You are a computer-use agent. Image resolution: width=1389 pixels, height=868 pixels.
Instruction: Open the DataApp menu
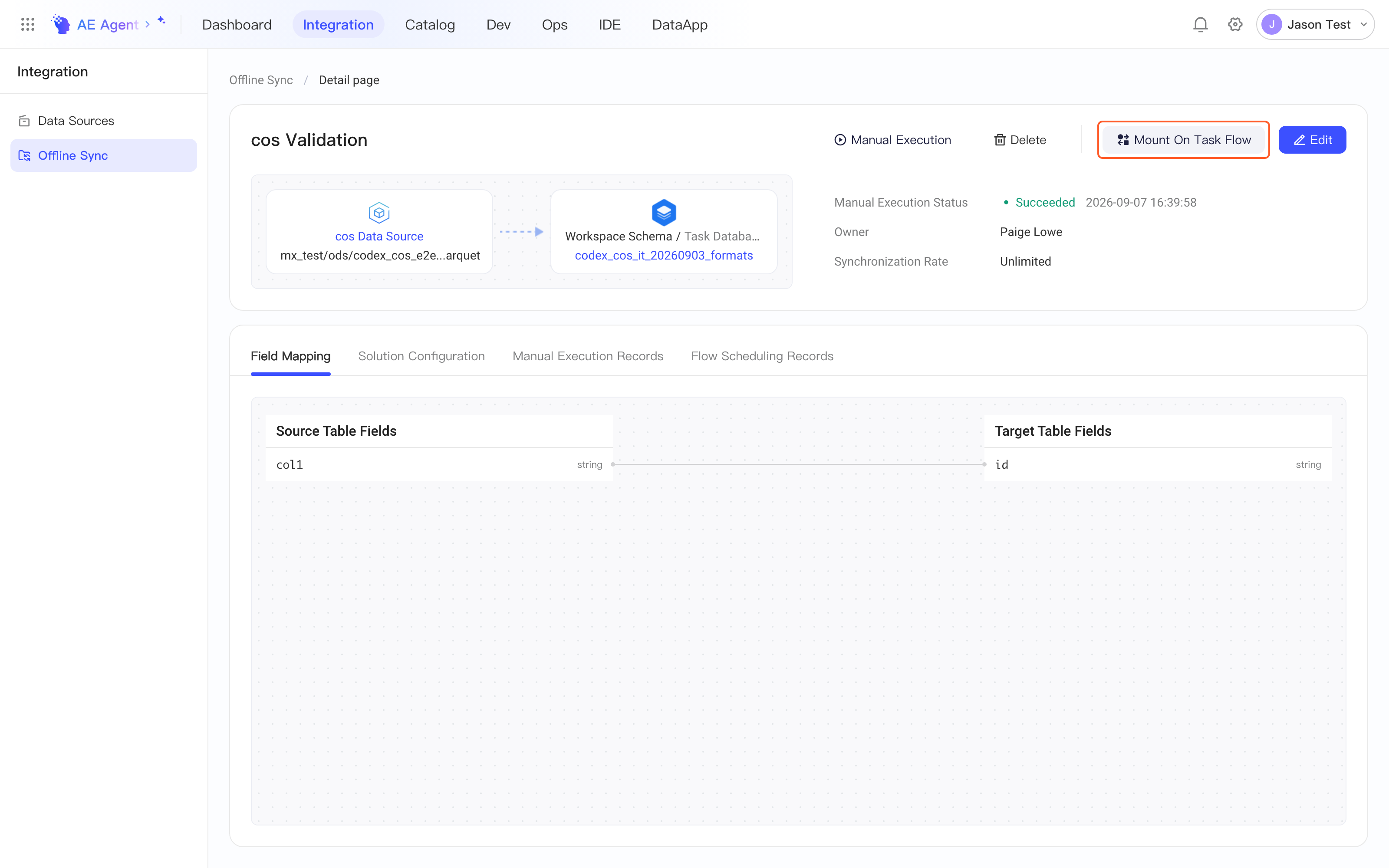(680, 25)
